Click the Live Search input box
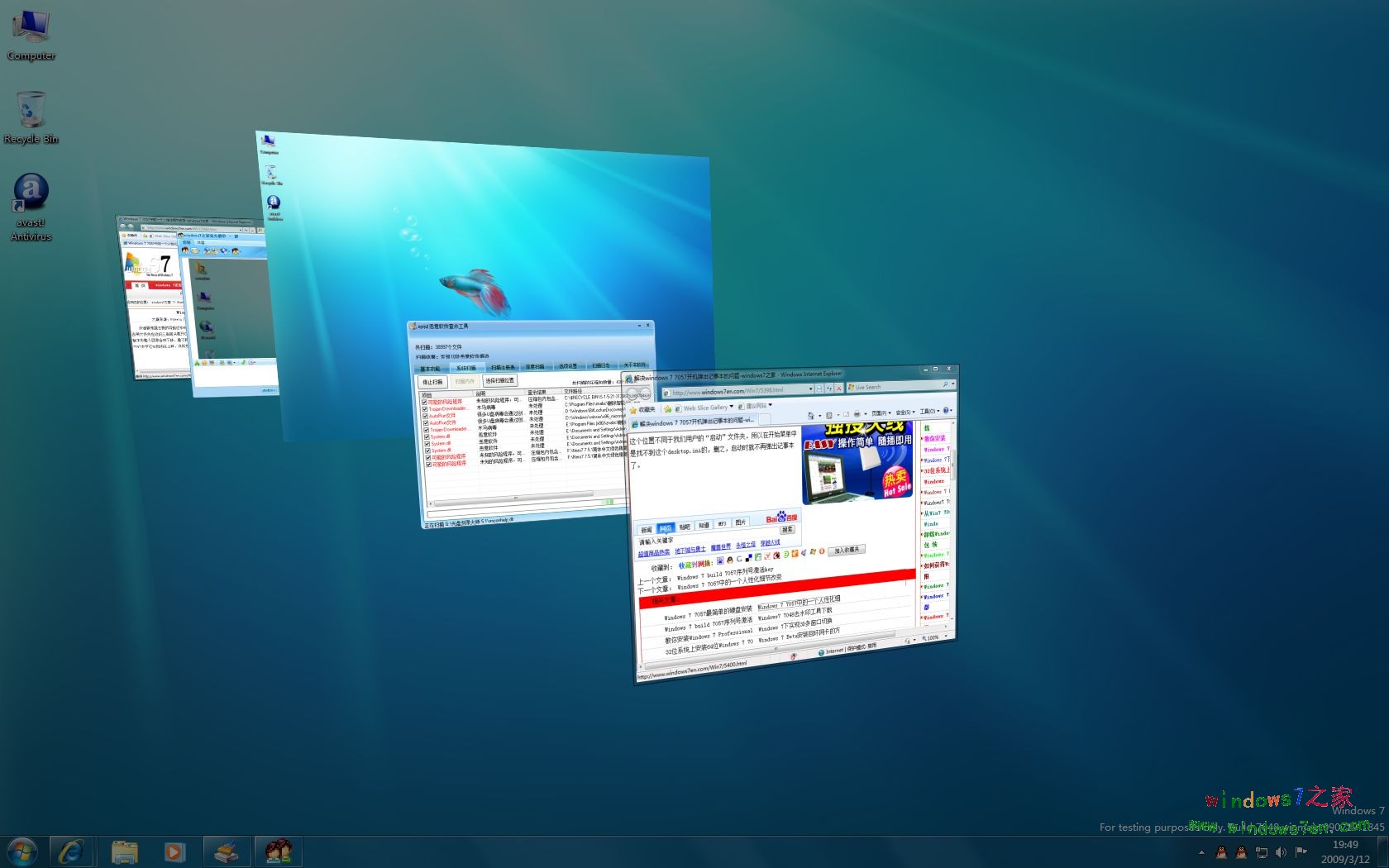 (896, 386)
